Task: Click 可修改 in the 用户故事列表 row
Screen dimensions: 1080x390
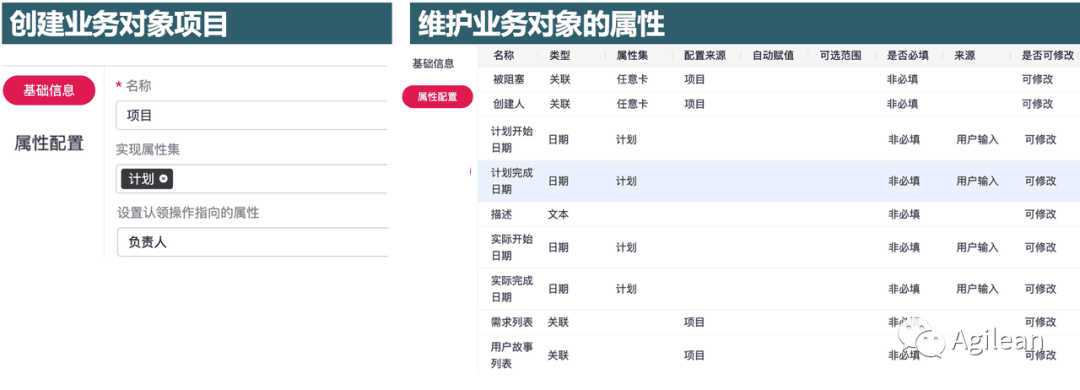Action: point(1040,355)
